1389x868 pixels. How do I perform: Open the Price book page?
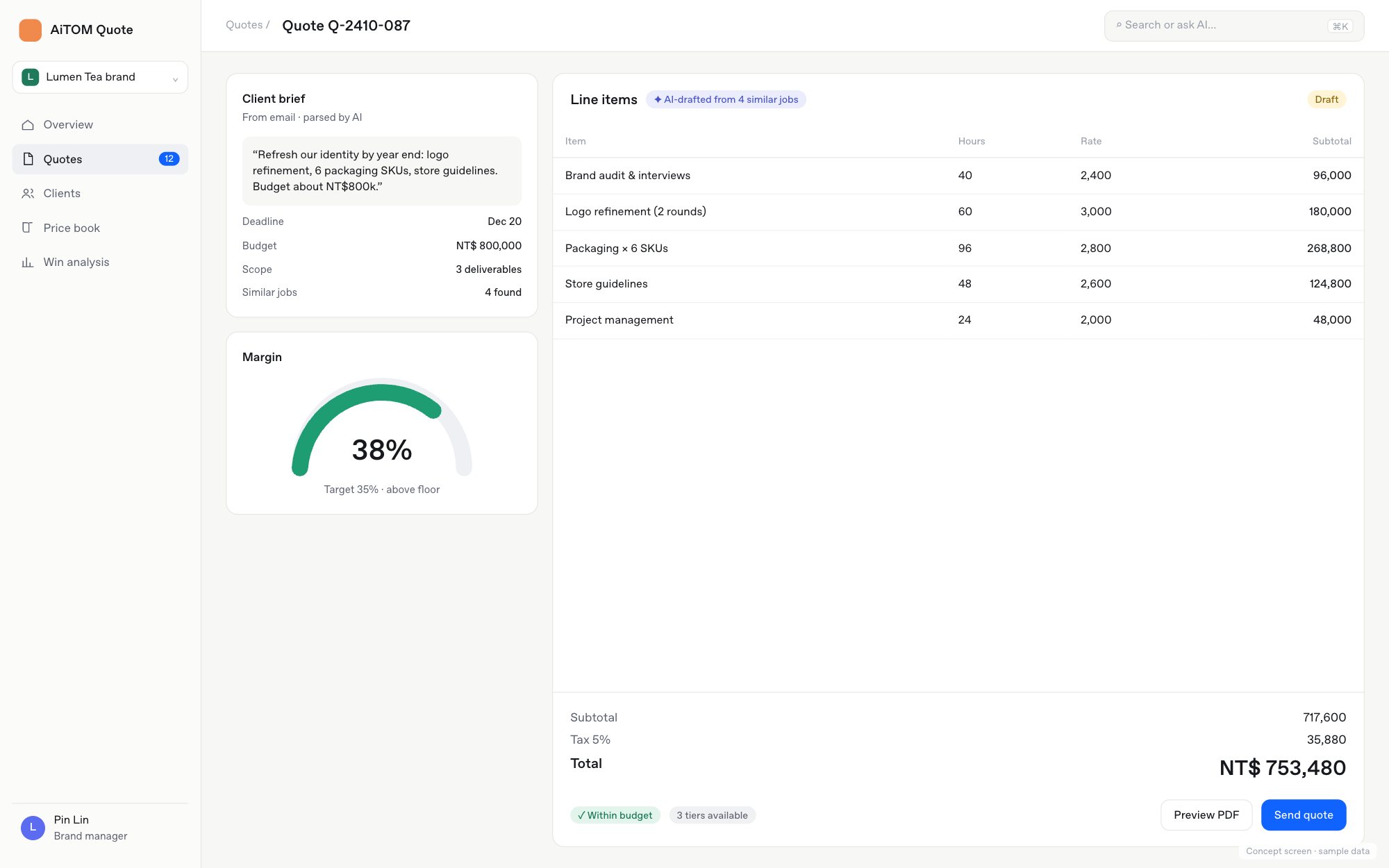tap(100, 228)
